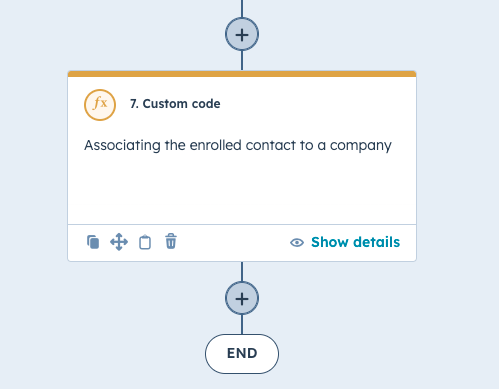
Task: Open Show details link
Action: 355,242
